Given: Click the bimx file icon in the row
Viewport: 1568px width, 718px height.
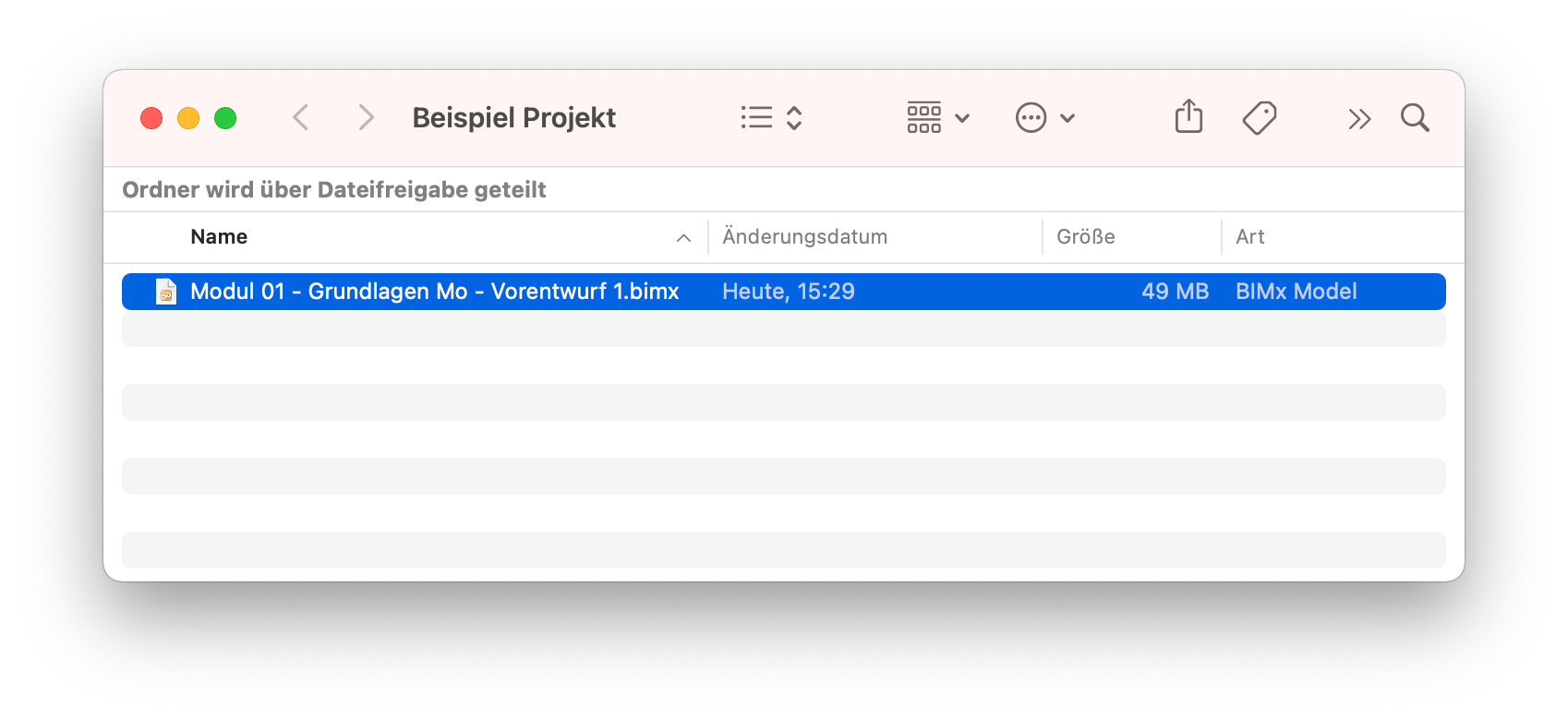Looking at the screenshot, I should (x=166, y=292).
